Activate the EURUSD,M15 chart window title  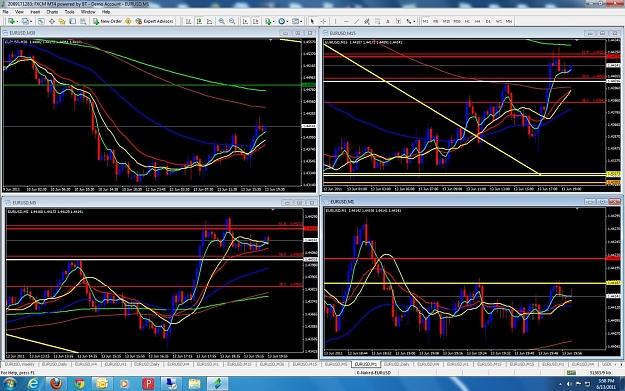point(342,33)
